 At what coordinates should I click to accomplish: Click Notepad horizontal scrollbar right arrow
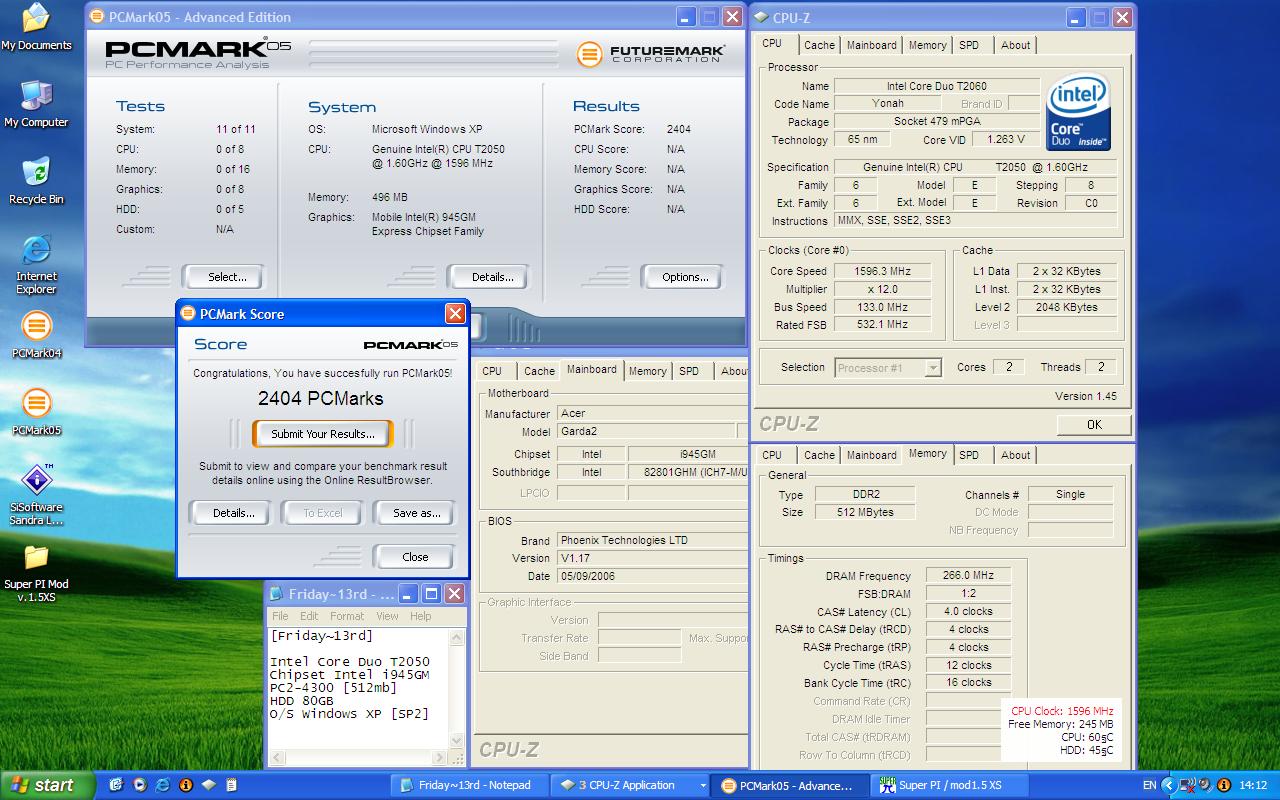click(439, 757)
